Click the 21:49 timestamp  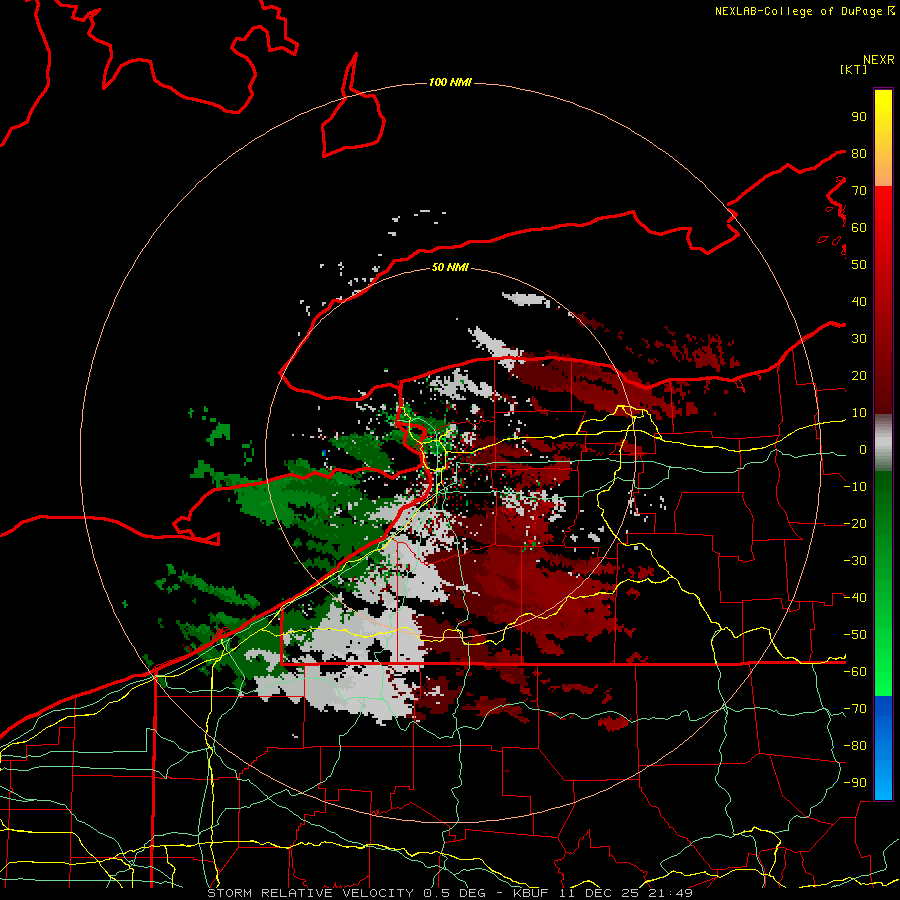point(669,893)
